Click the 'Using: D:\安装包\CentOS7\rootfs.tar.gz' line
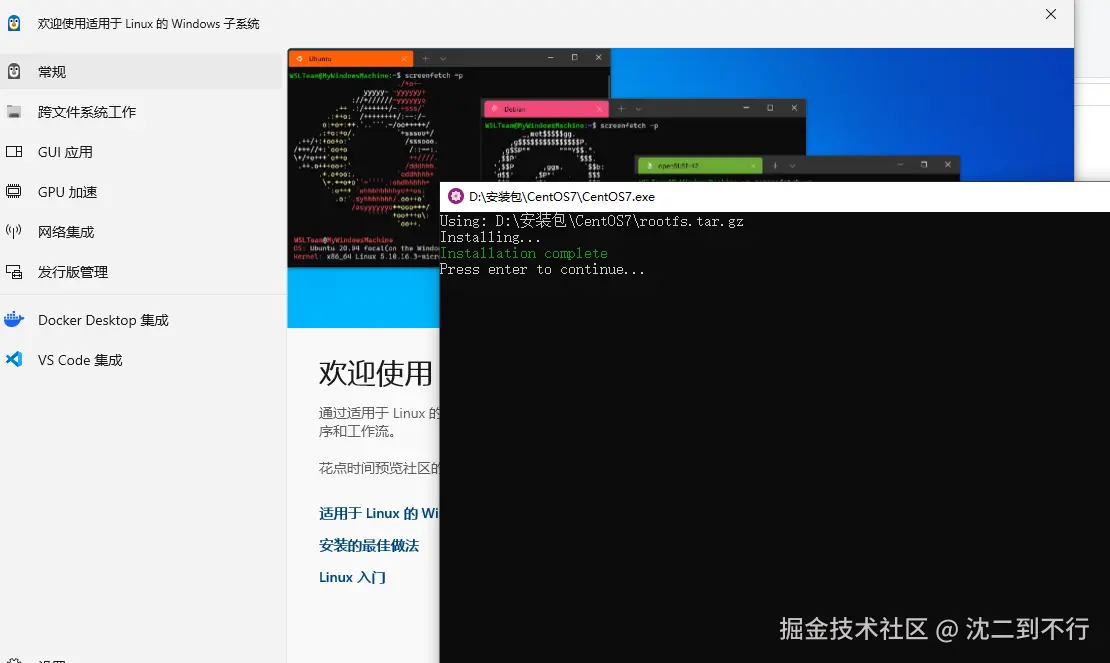 tap(592, 221)
